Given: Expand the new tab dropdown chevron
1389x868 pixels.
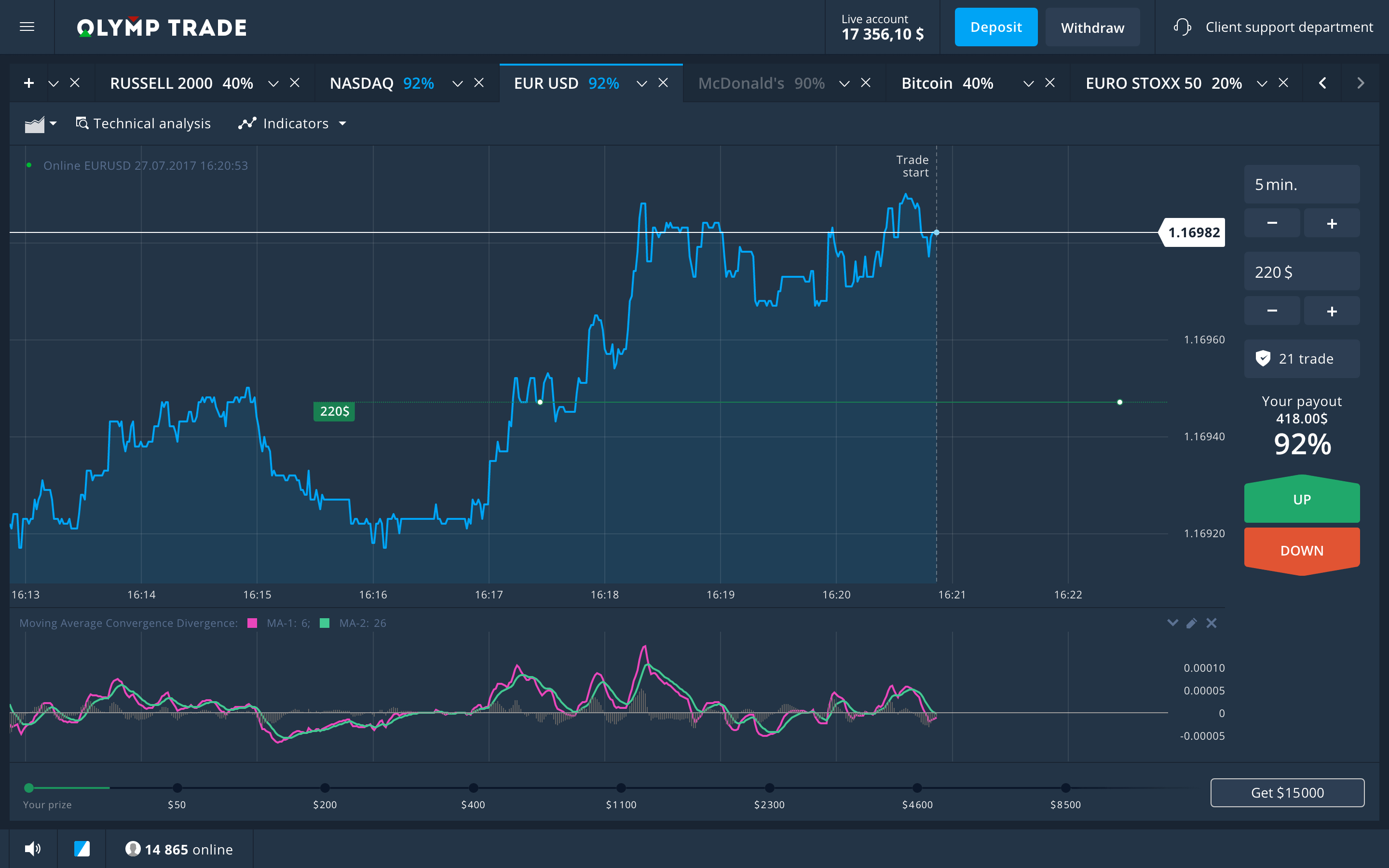Looking at the screenshot, I should [54, 84].
